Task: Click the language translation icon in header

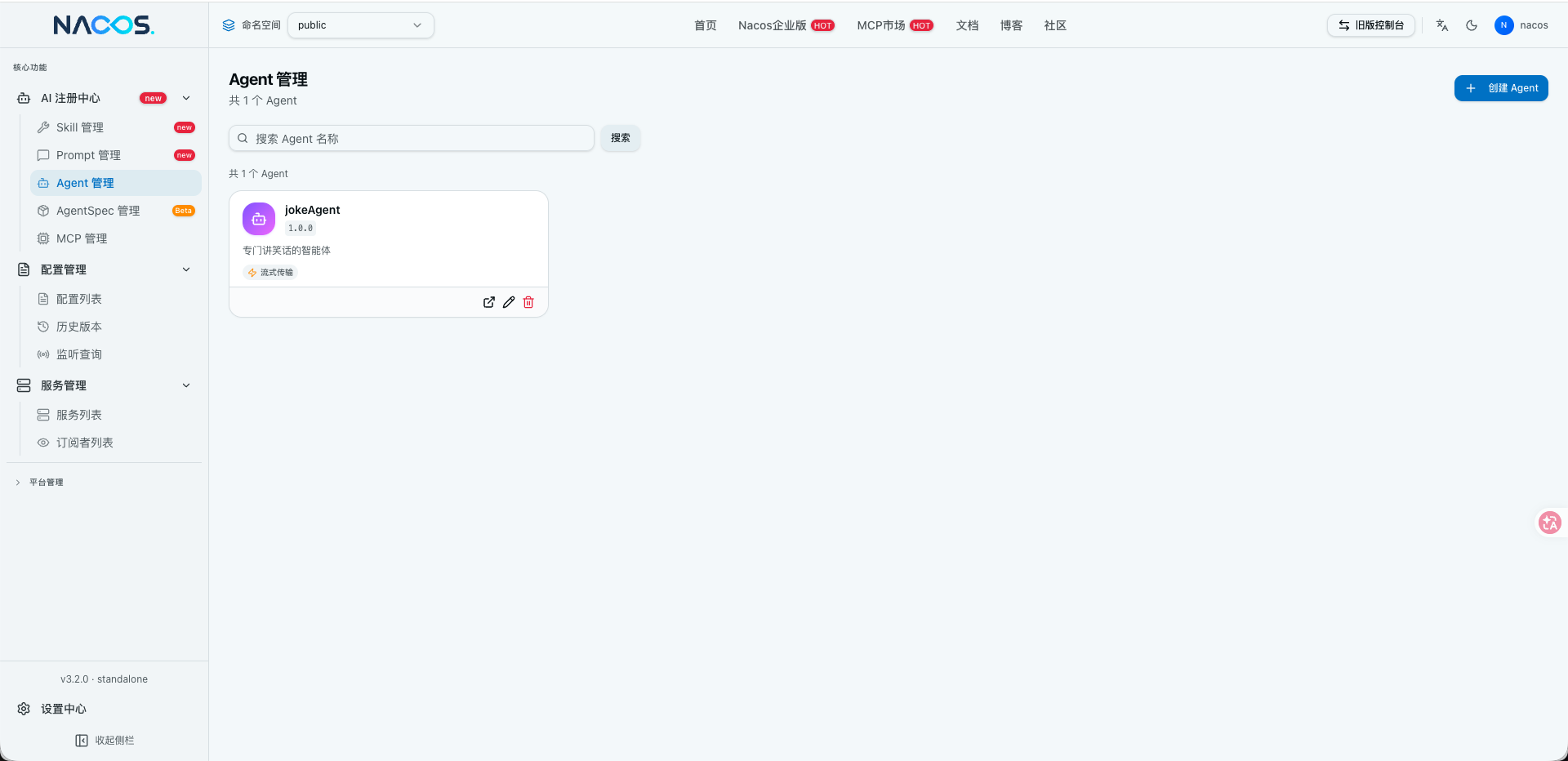Action: pyautogui.click(x=1442, y=25)
